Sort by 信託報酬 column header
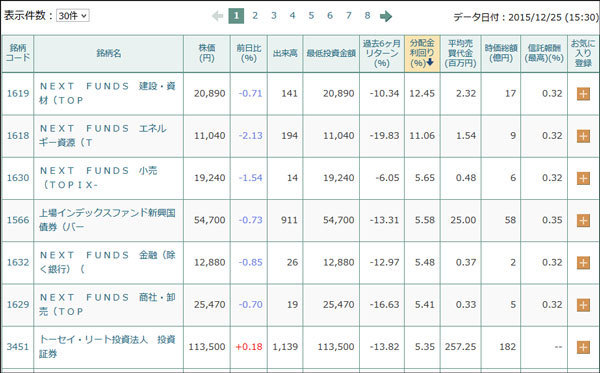Screen dimensions: 600x373 (544, 53)
